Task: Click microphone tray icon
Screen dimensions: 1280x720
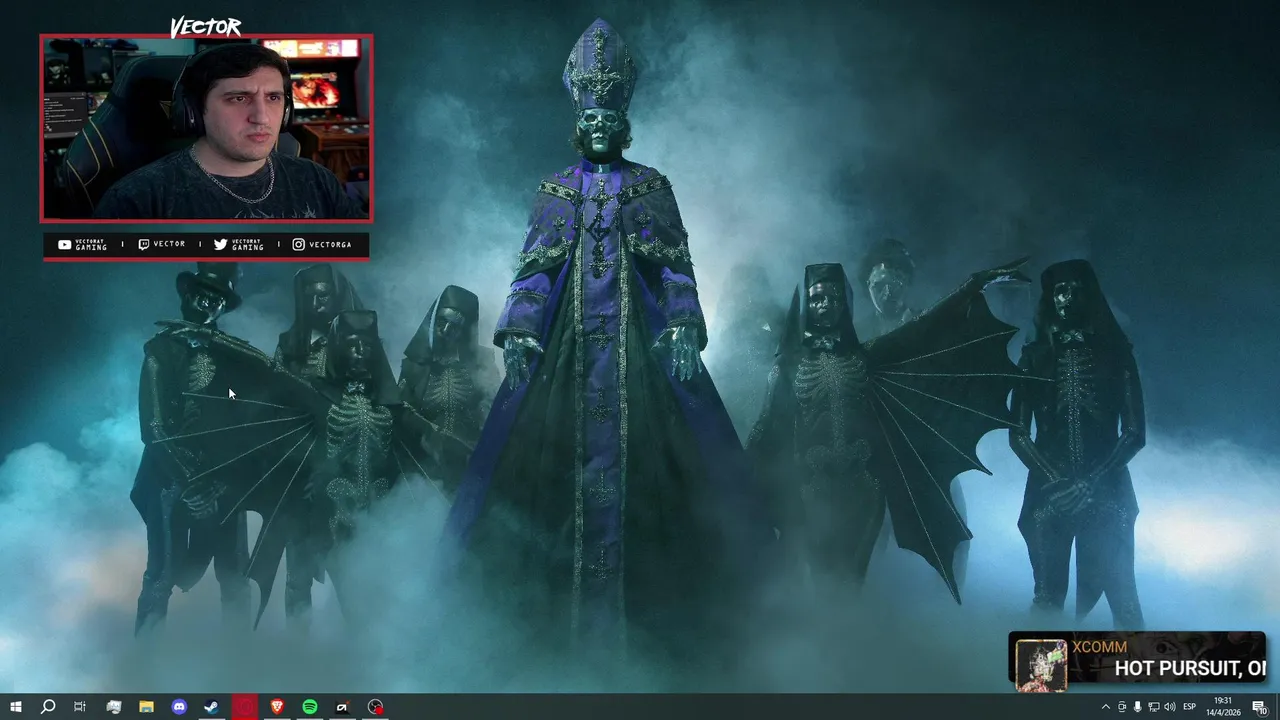Action: 1138,707
